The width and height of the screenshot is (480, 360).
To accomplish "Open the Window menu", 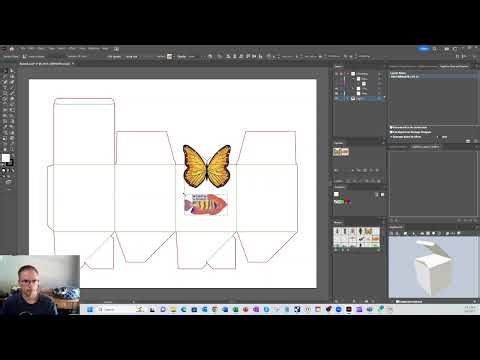I will pyautogui.click(x=94, y=49).
